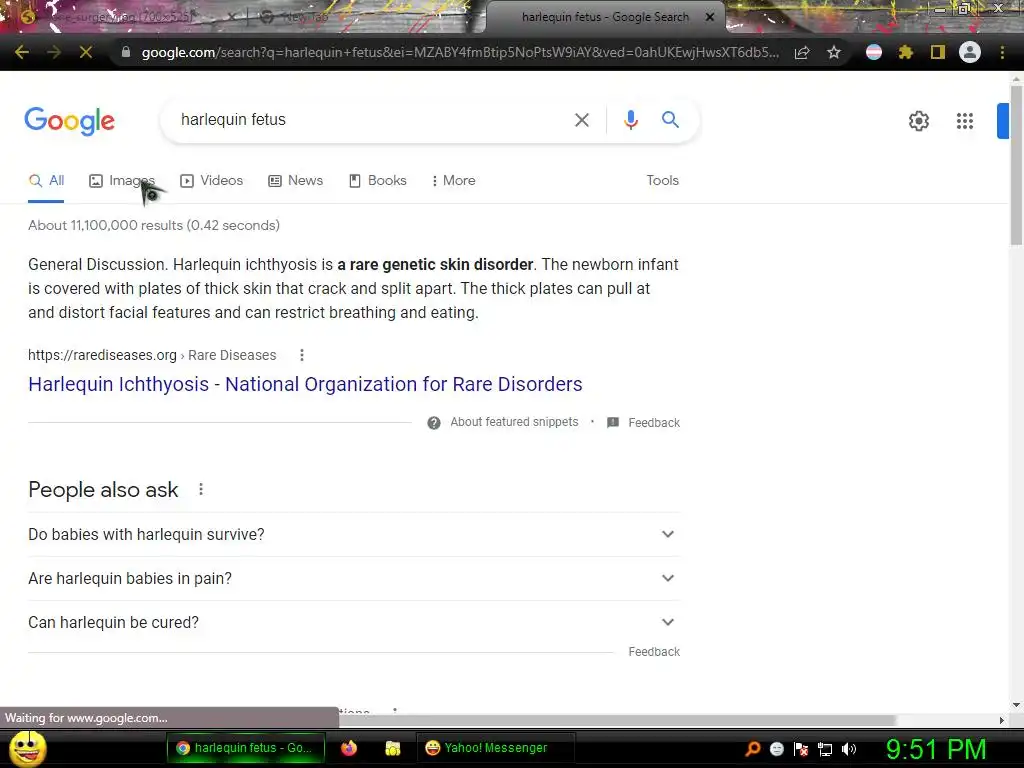
Task: Open the Extensions puzzle icon
Action: [905, 52]
